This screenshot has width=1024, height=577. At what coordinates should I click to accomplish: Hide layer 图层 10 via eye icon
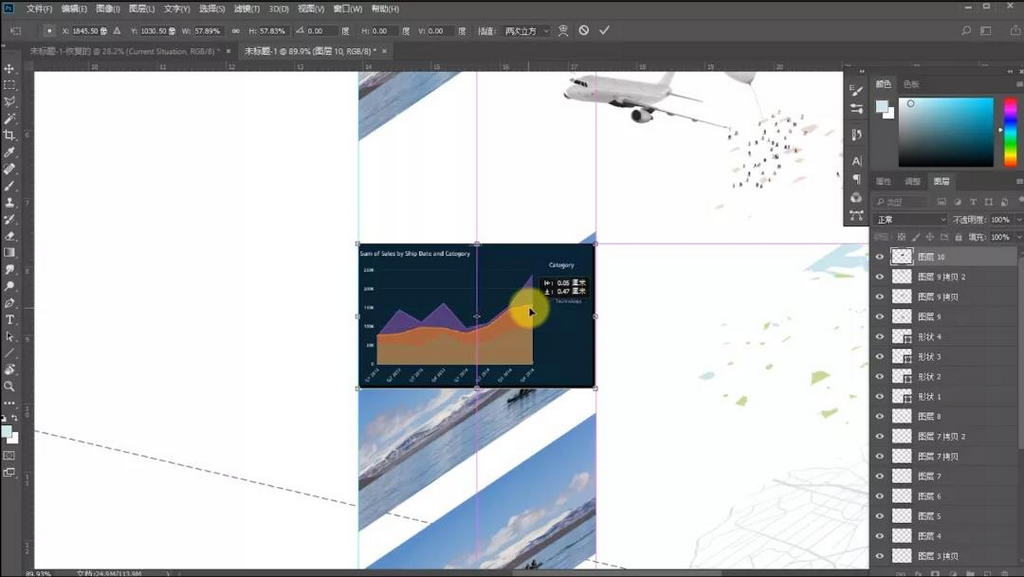click(x=879, y=257)
